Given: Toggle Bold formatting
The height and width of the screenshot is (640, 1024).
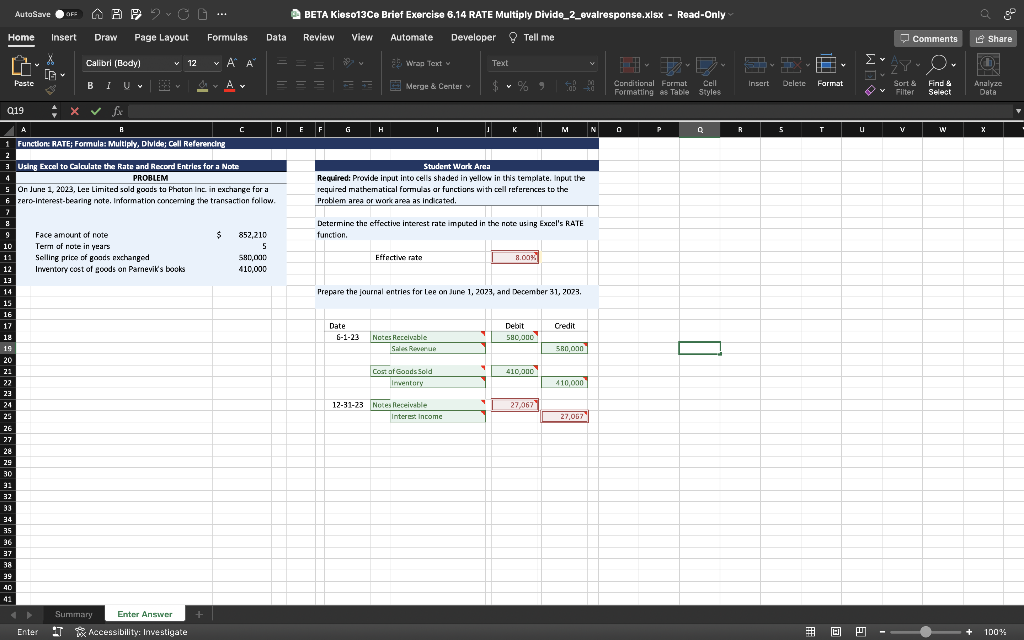Looking at the screenshot, I should coord(90,86).
